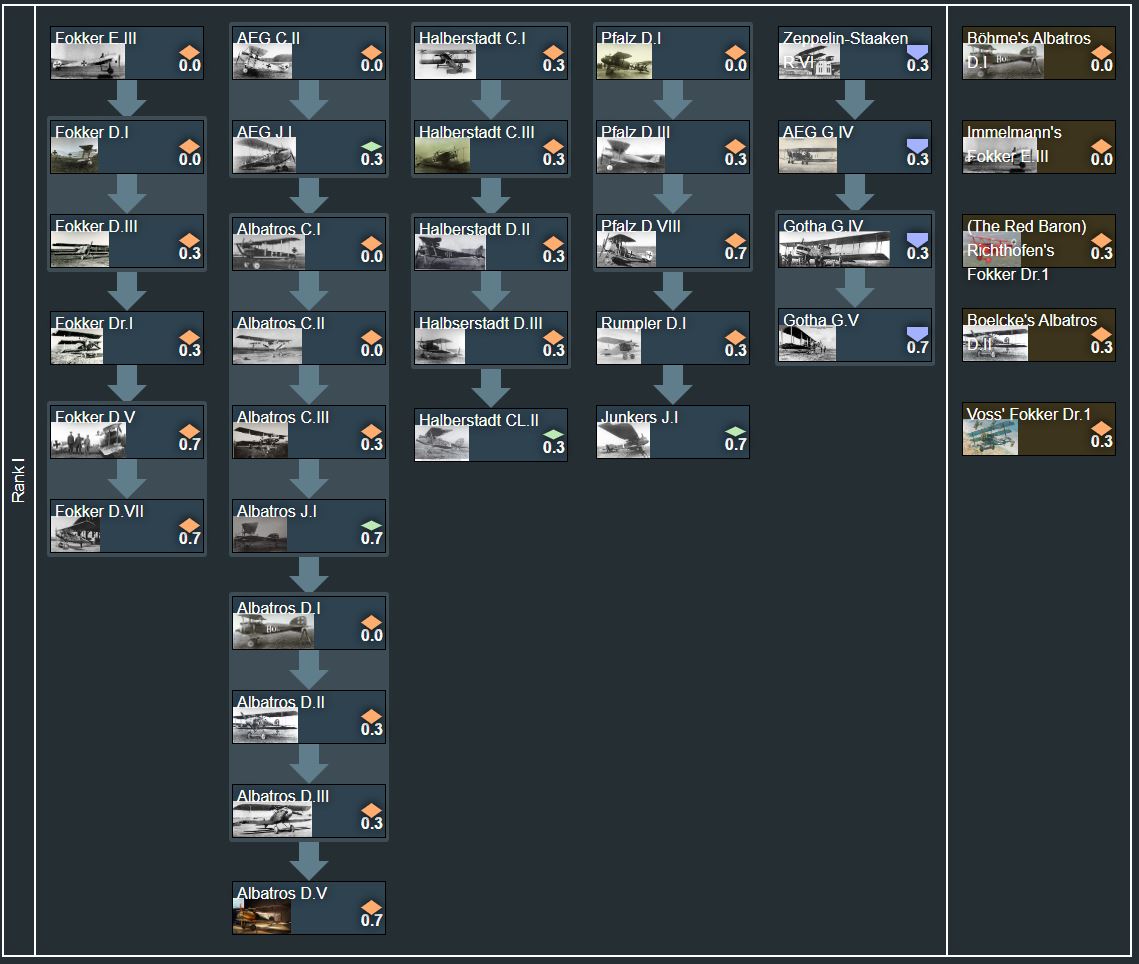Image resolution: width=1139 pixels, height=964 pixels.
Task: Click the 0.7 rating on Fokker D.V
Action: 190,445
